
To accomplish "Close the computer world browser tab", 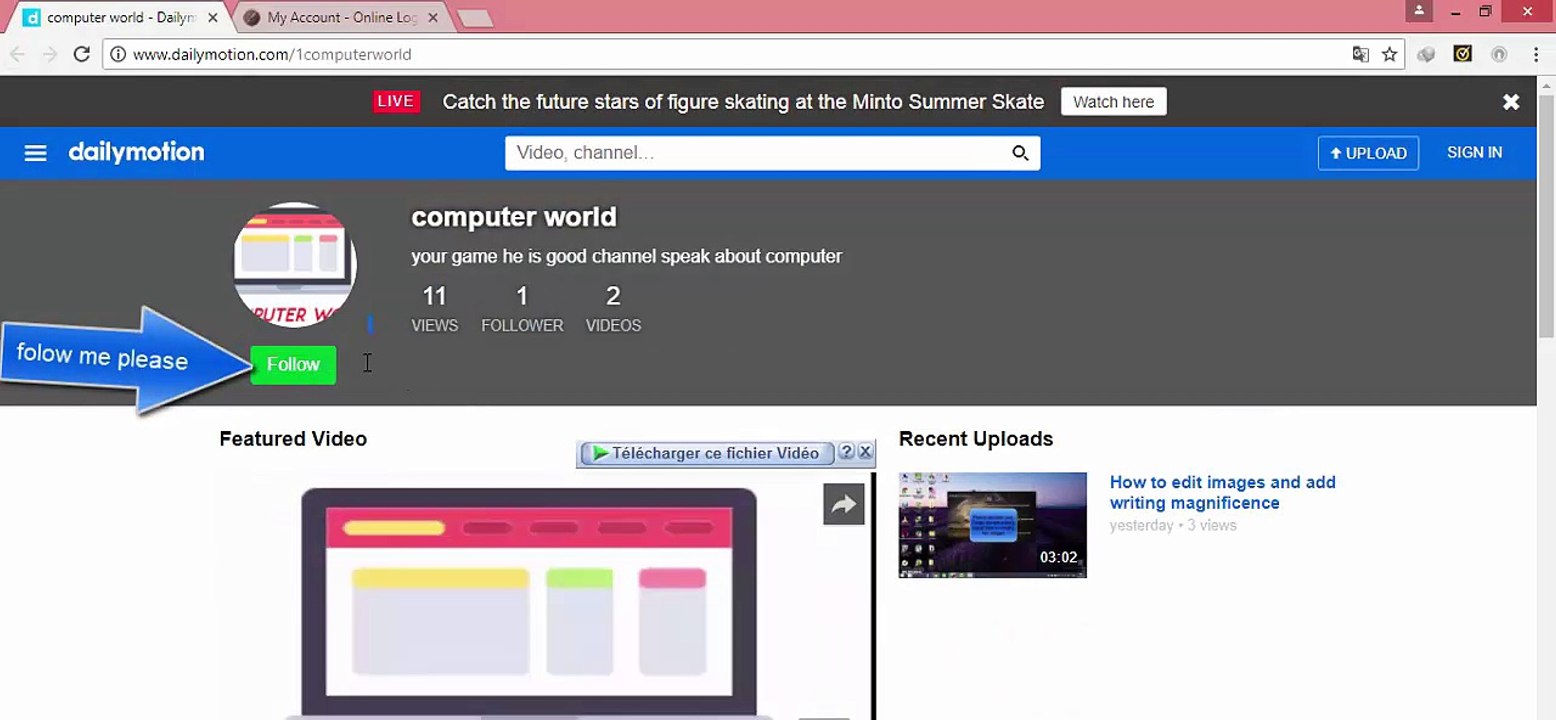I will click(213, 18).
